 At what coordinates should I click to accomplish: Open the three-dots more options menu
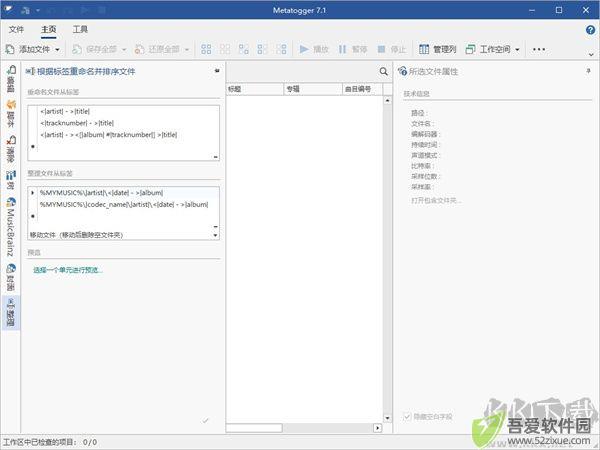point(539,49)
